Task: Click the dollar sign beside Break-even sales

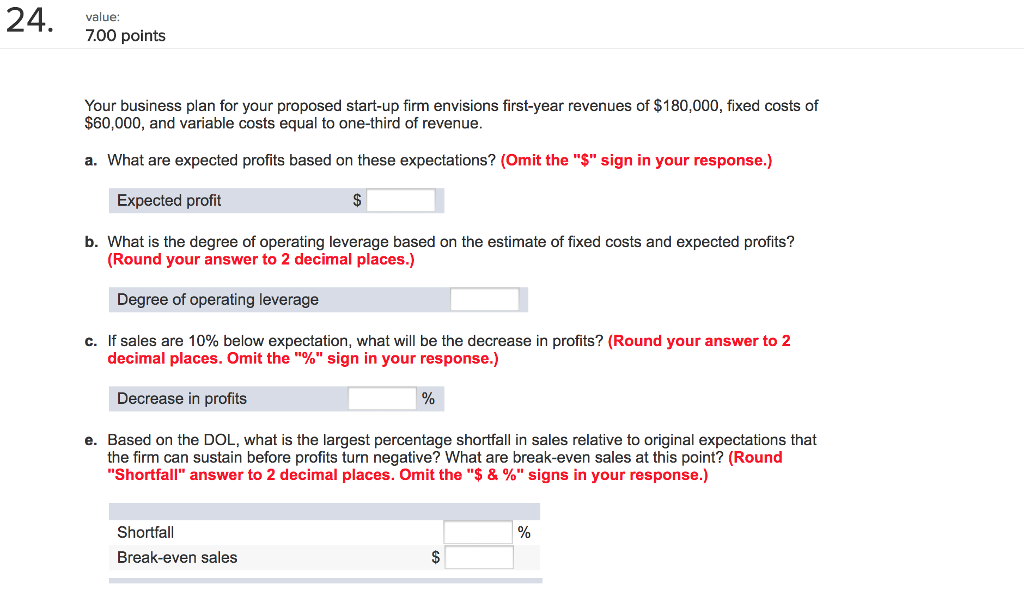Action: (435, 556)
